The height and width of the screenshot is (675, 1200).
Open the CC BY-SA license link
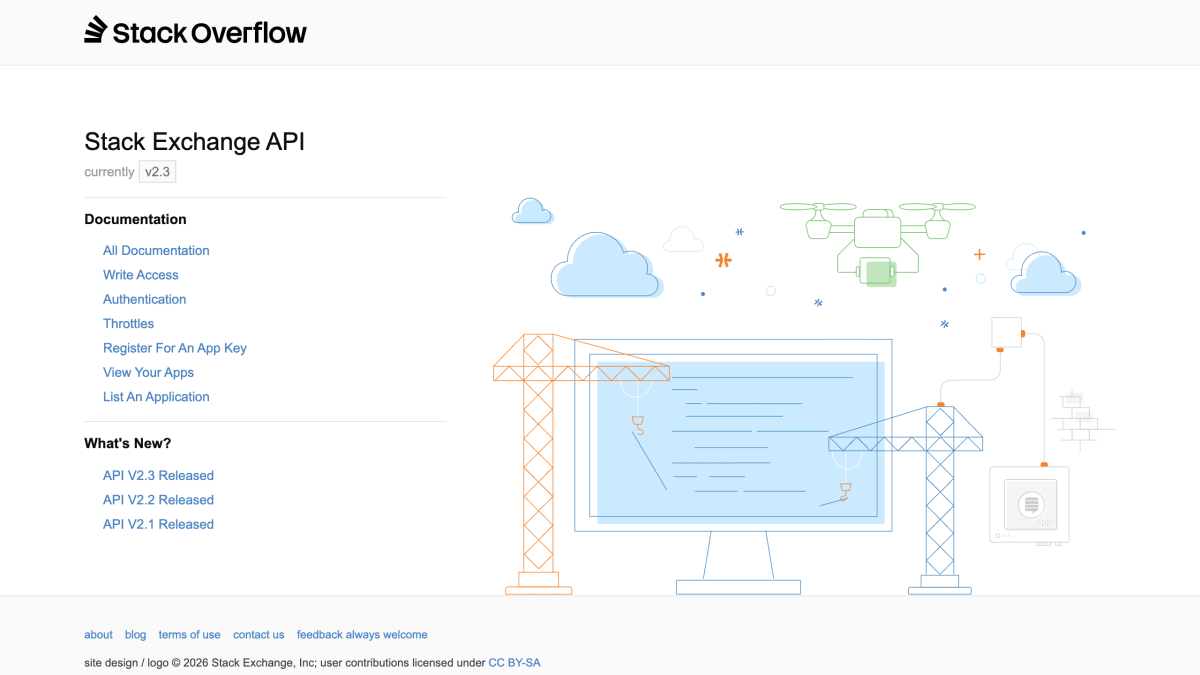tap(514, 663)
